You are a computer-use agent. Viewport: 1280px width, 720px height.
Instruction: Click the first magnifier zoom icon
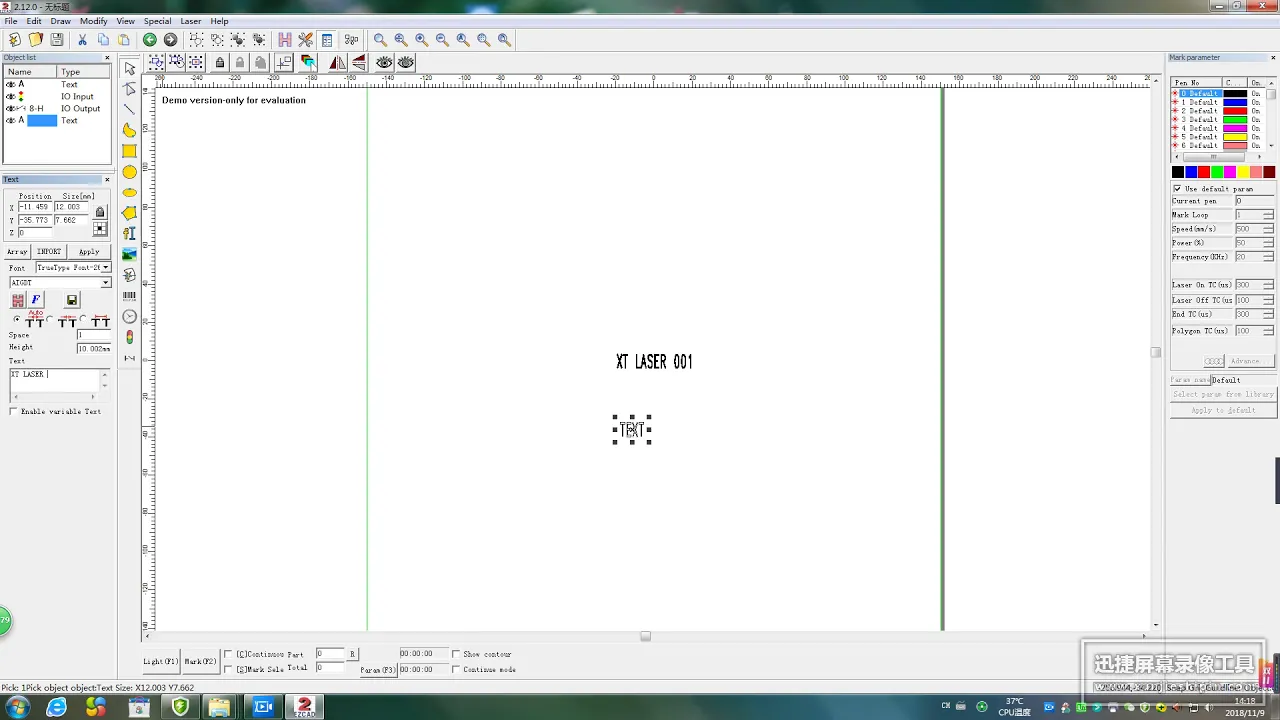pos(380,40)
